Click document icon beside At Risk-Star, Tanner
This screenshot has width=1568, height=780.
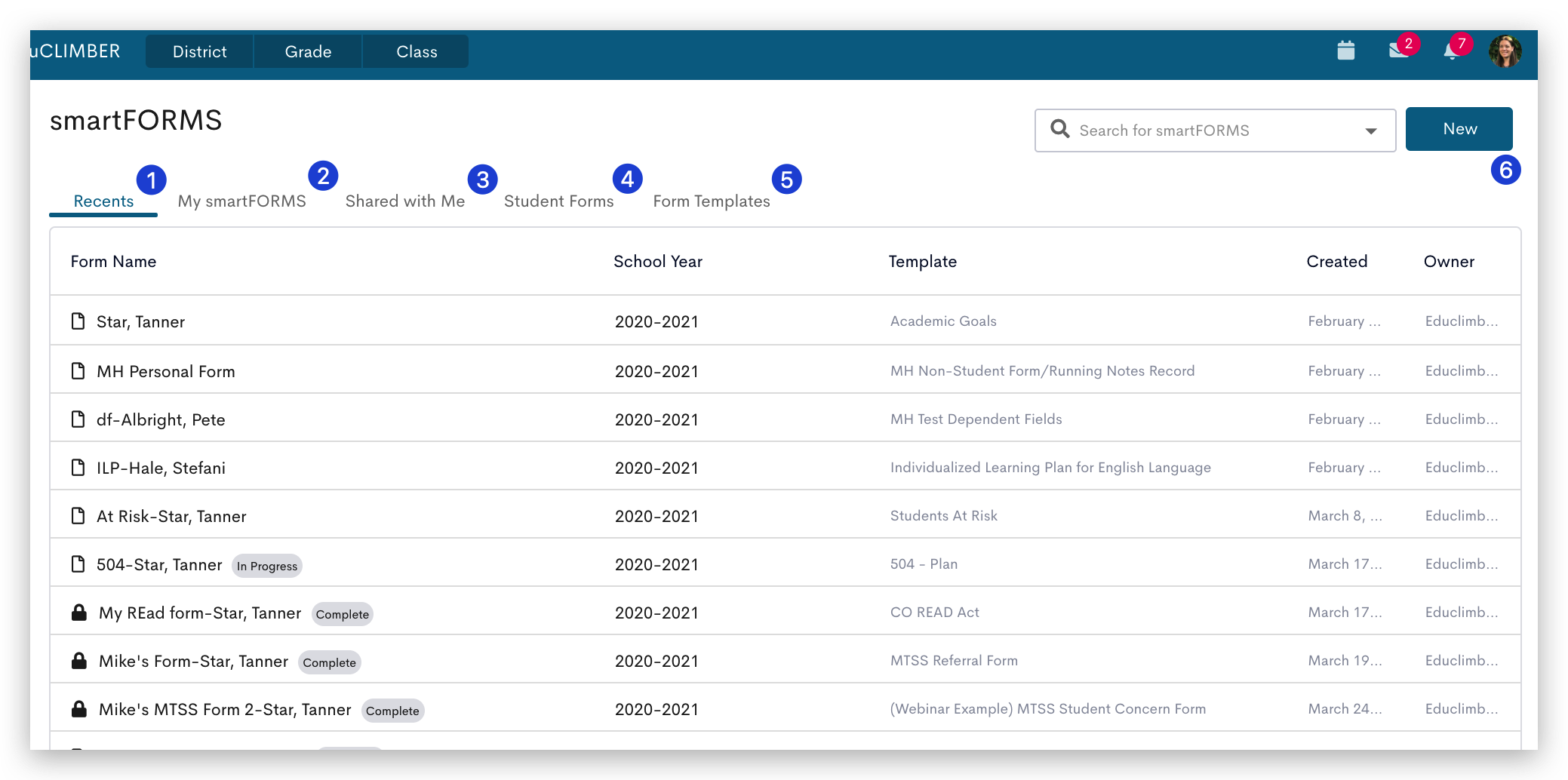point(78,516)
